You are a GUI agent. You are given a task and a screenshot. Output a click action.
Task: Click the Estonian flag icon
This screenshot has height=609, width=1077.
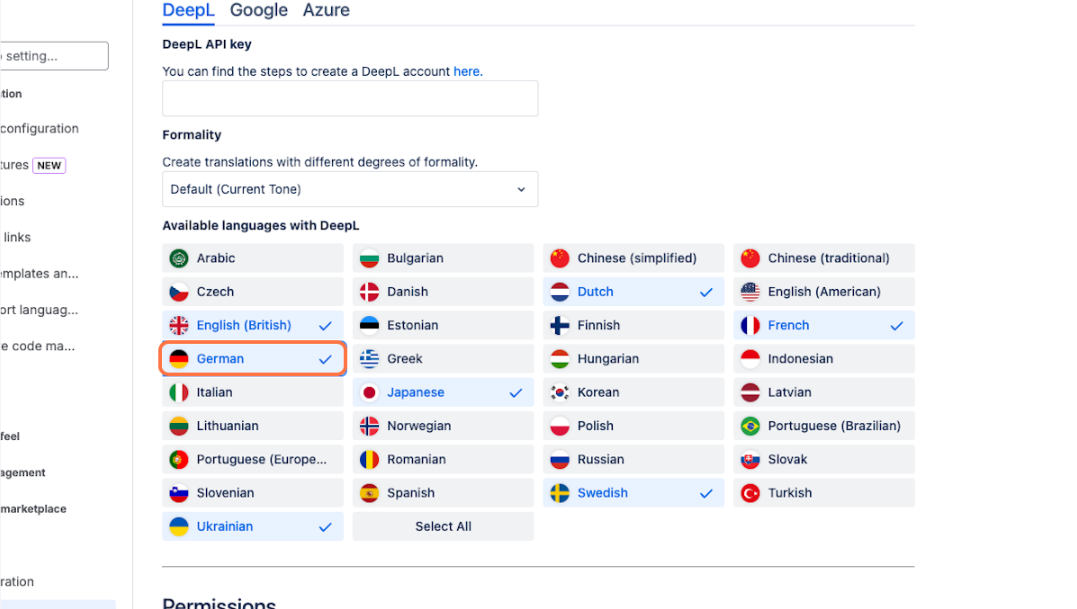pos(369,325)
